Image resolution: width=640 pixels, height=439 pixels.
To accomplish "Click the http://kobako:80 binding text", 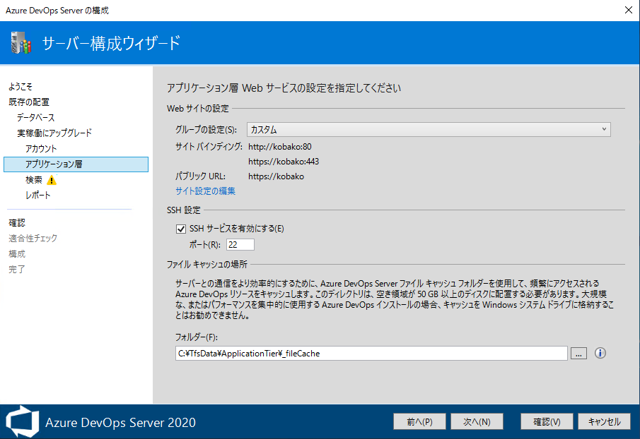I will (x=280, y=146).
